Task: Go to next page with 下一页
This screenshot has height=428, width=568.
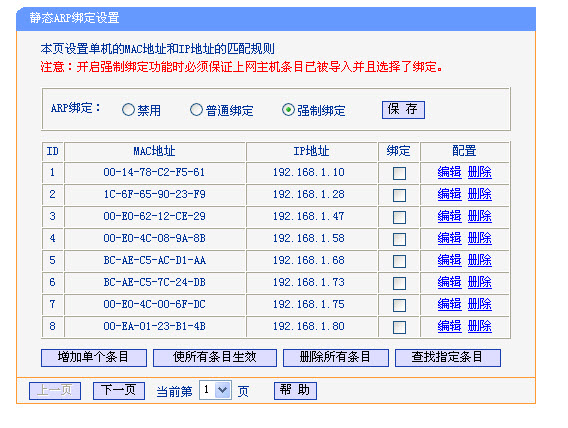Action: pyautogui.click(x=119, y=391)
